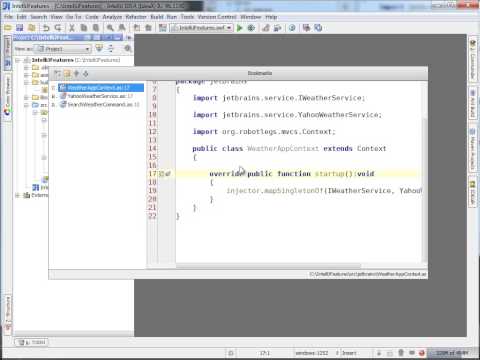Click the Insert mode indicator in status bar

[x=349, y=353]
